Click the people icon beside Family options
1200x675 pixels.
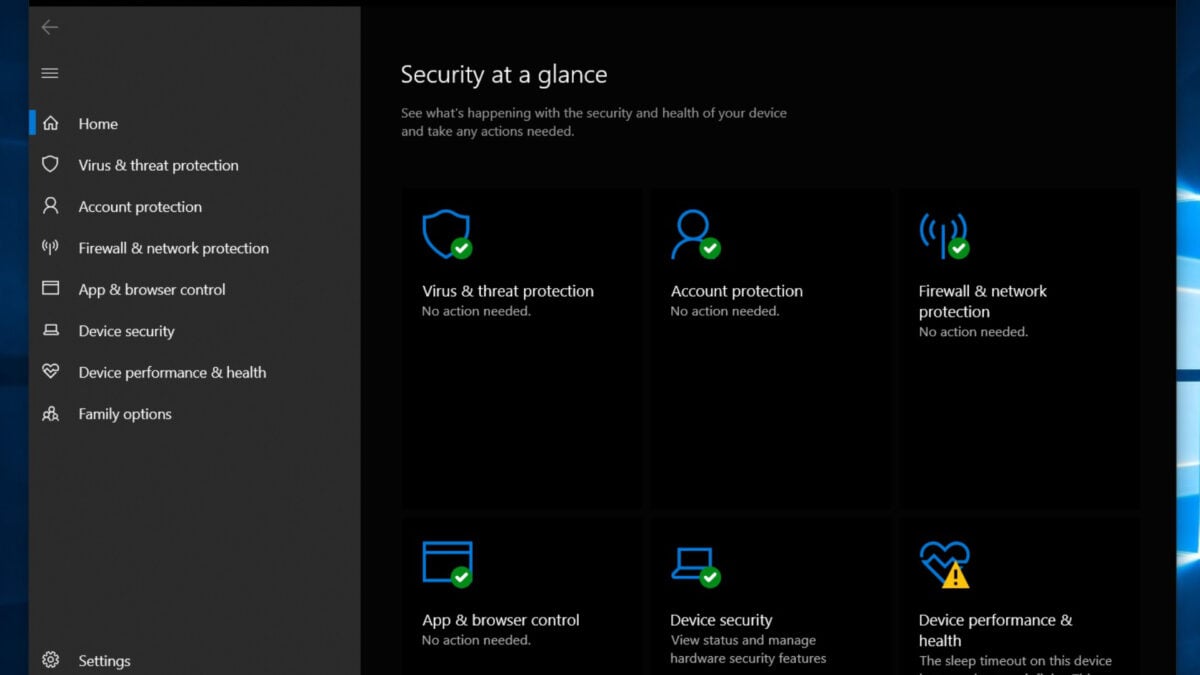(x=50, y=413)
